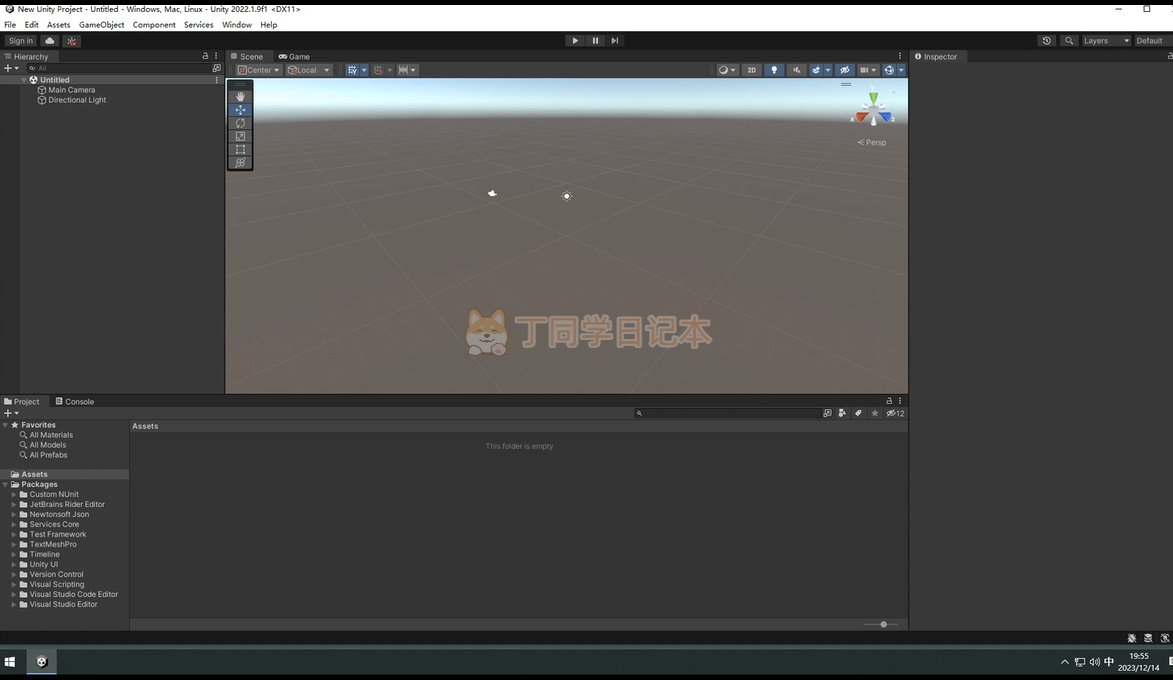Toggle scene lighting lightbulb

point(773,70)
